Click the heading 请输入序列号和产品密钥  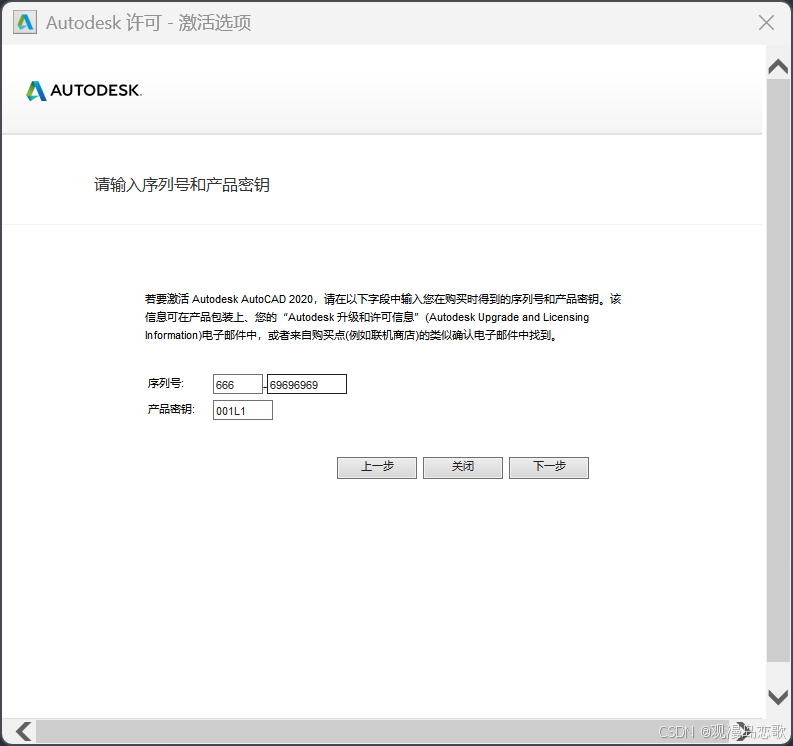coord(182,185)
